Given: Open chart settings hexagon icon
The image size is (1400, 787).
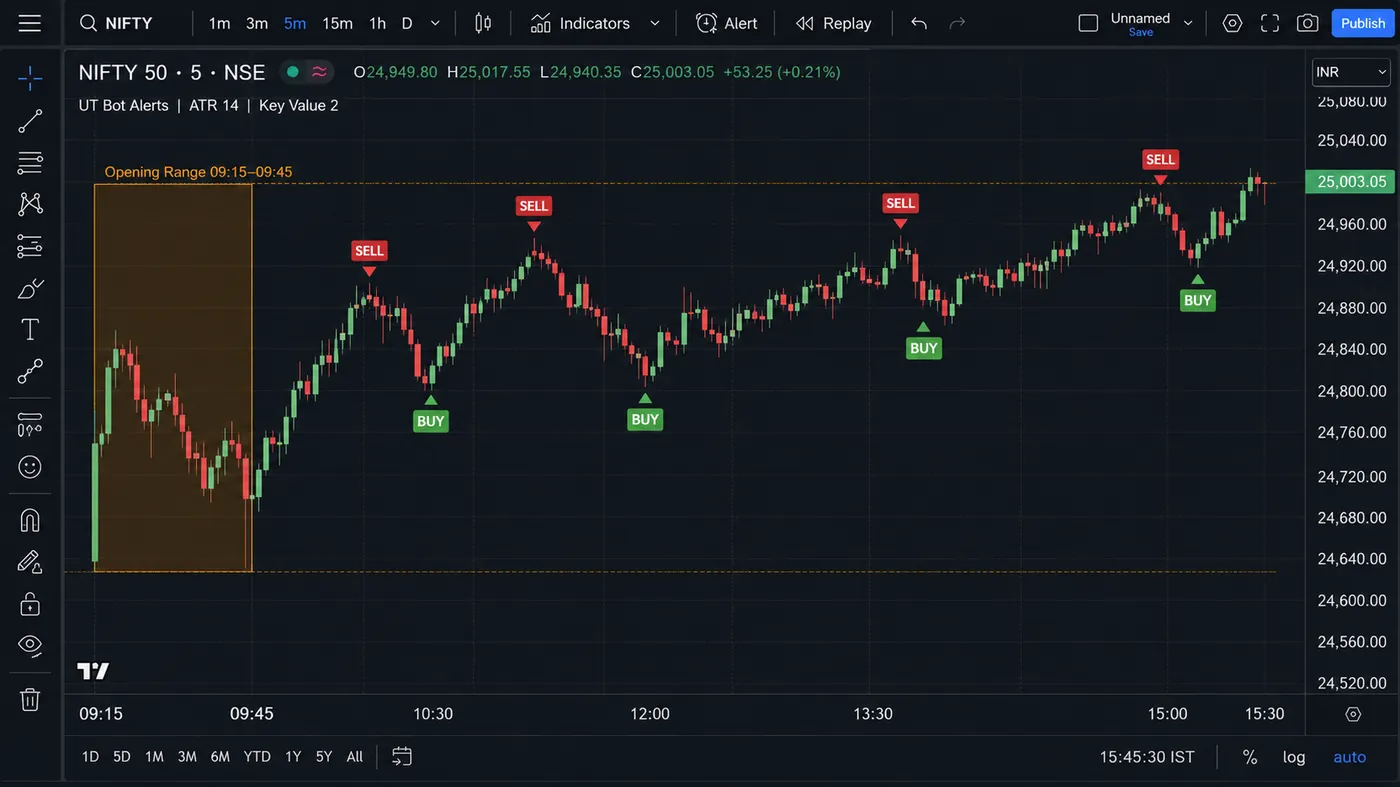Looking at the screenshot, I should pos(1232,23).
